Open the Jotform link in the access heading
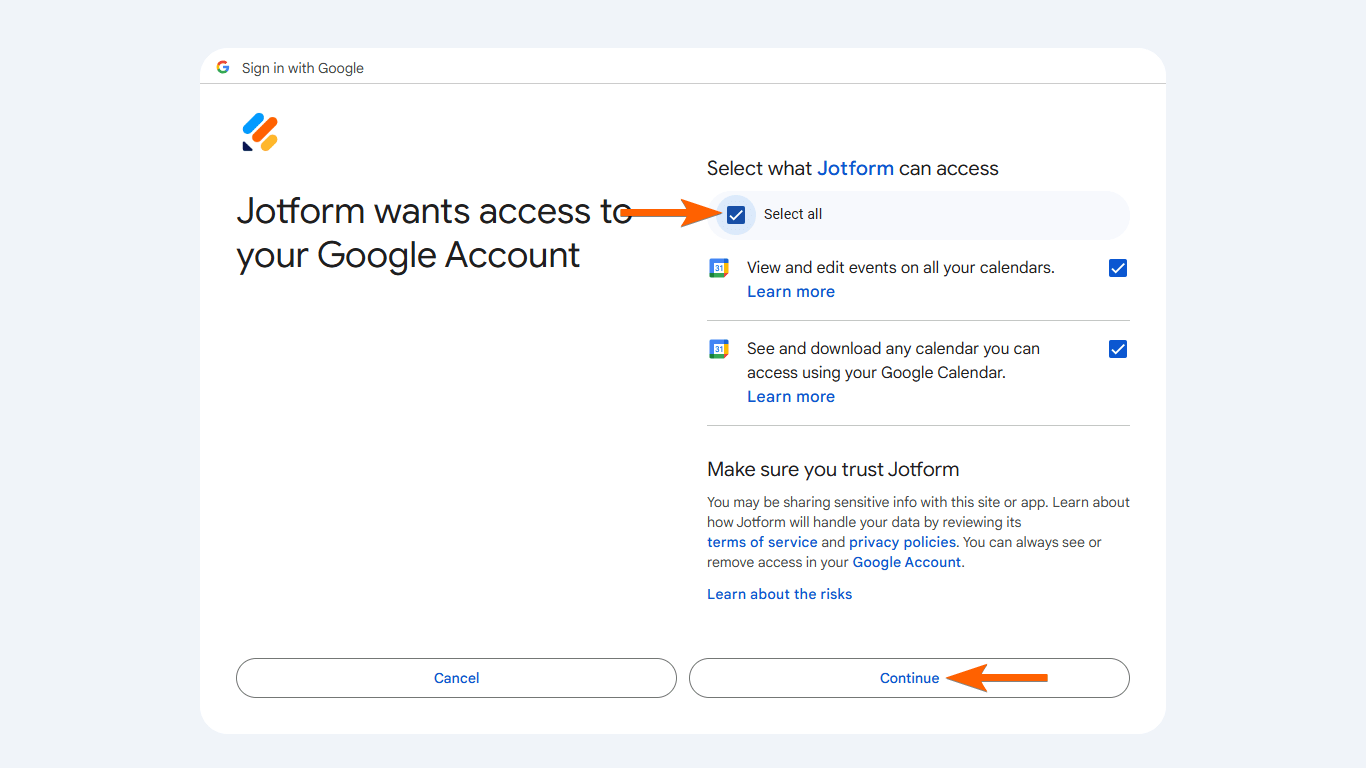 [855, 168]
